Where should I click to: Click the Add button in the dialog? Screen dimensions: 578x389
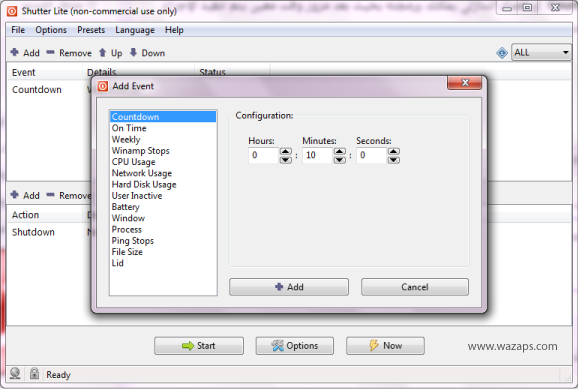click(289, 287)
